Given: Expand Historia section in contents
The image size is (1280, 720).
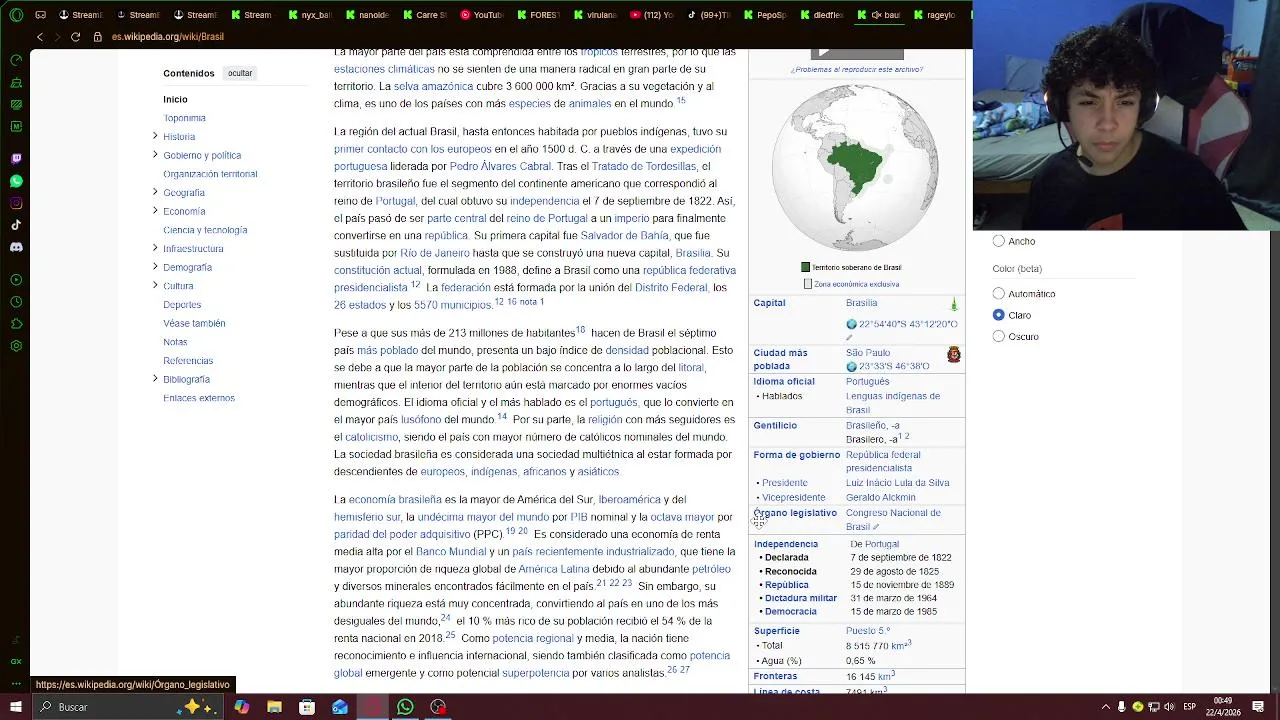Looking at the screenshot, I should click(155, 136).
